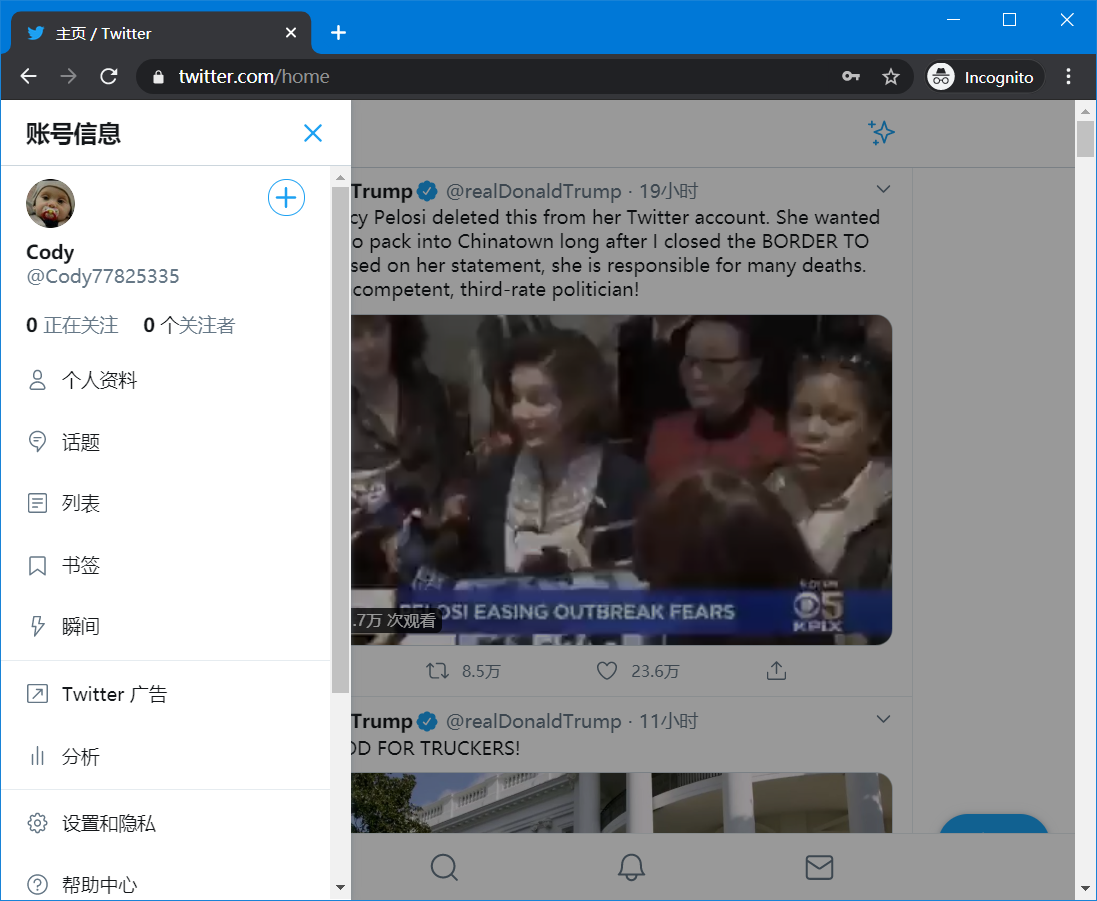The width and height of the screenshot is (1097, 901).
Task: Bookmark this page with the star icon
Action: coord(891,76)
